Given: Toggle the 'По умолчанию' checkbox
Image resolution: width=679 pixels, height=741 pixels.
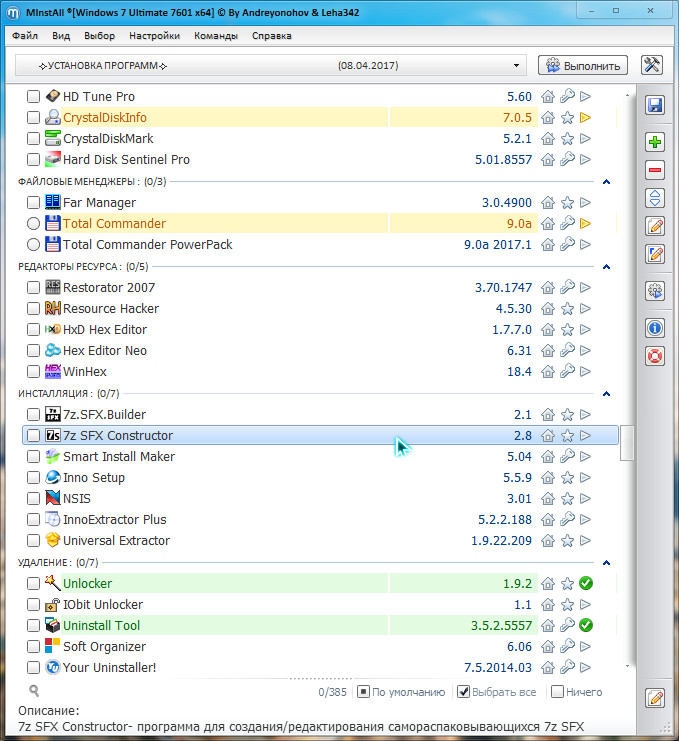Looking at the screenshot, I should tap(363, 692).
